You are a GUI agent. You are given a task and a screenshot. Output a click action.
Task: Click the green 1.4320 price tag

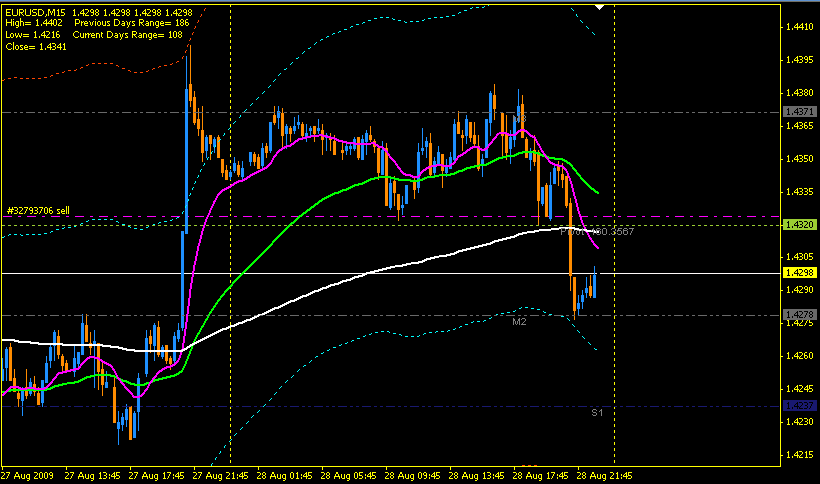coord(800,225)
